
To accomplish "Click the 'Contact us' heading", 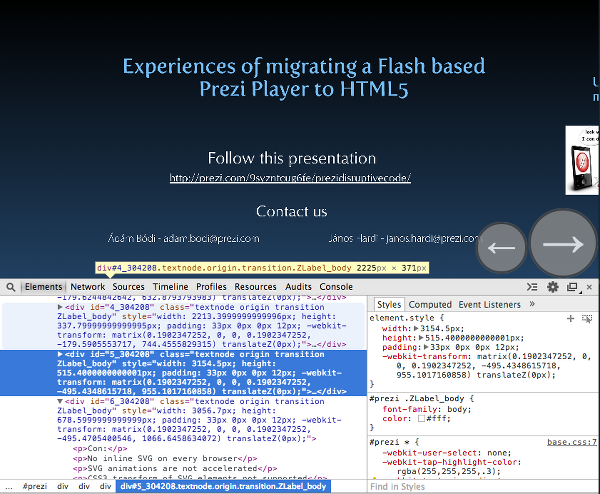I will pyautogui.click(x=292, y=211).
